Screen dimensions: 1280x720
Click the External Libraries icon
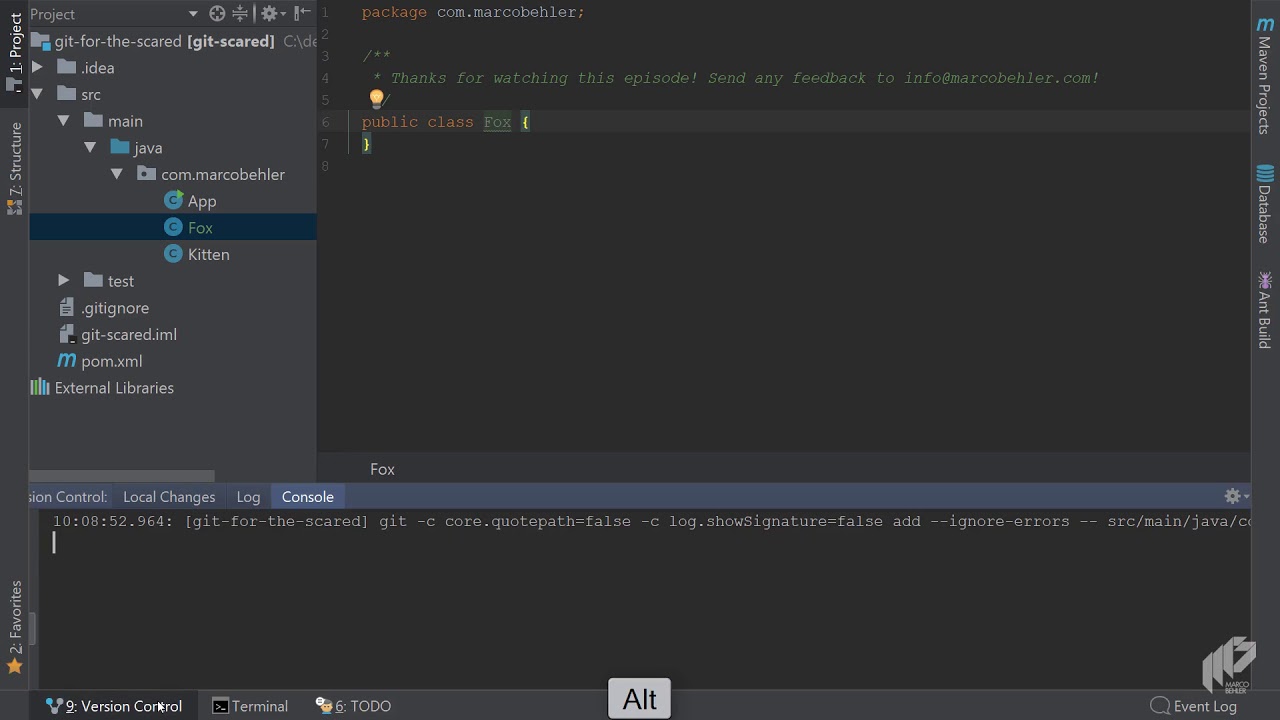[x=40, y=388]
